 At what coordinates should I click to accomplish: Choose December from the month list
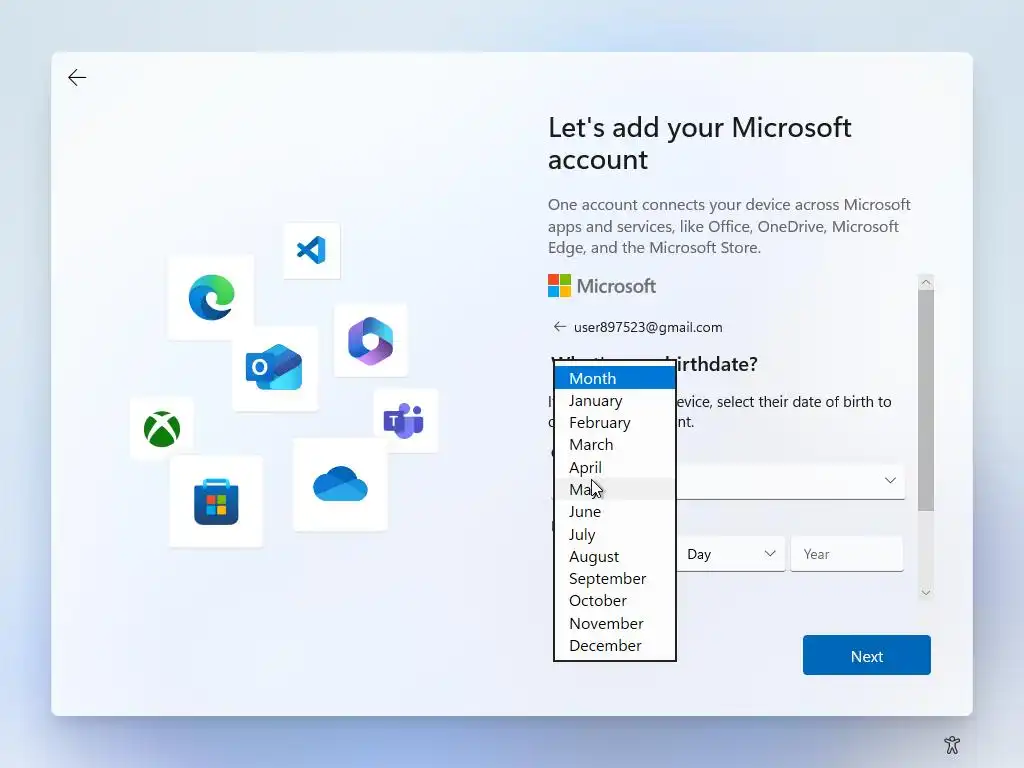615,645
